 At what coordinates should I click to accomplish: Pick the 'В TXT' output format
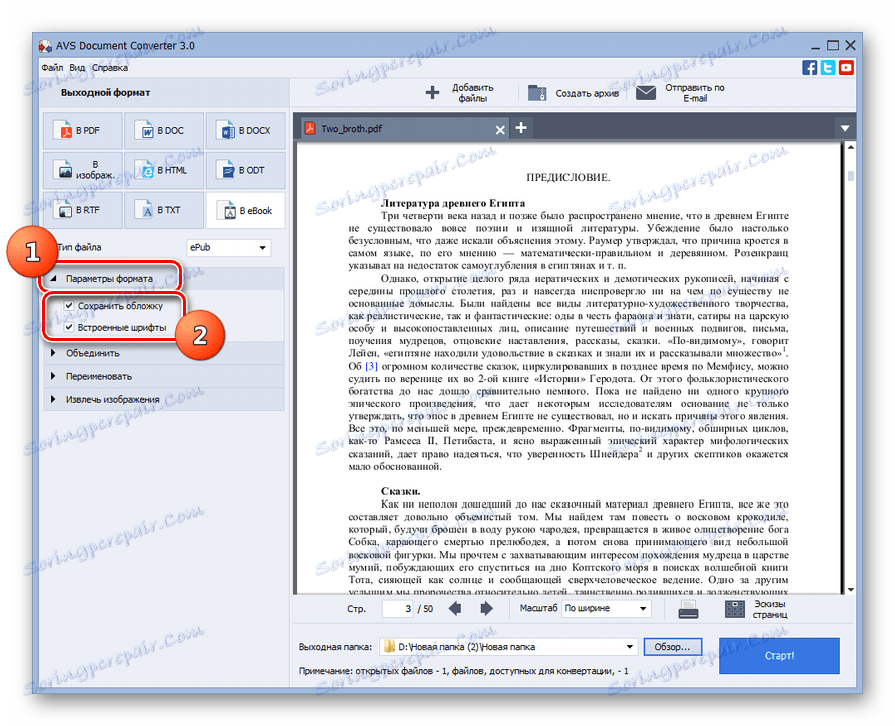coord(164,210)
